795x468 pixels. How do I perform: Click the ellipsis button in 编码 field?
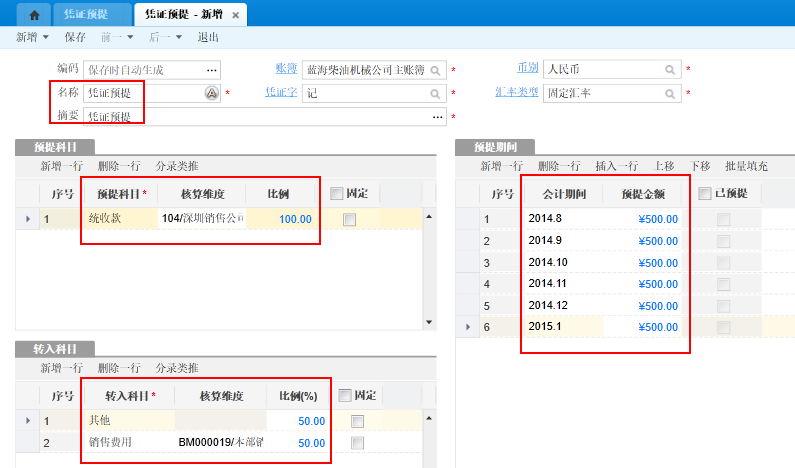[x=211, y=70]
